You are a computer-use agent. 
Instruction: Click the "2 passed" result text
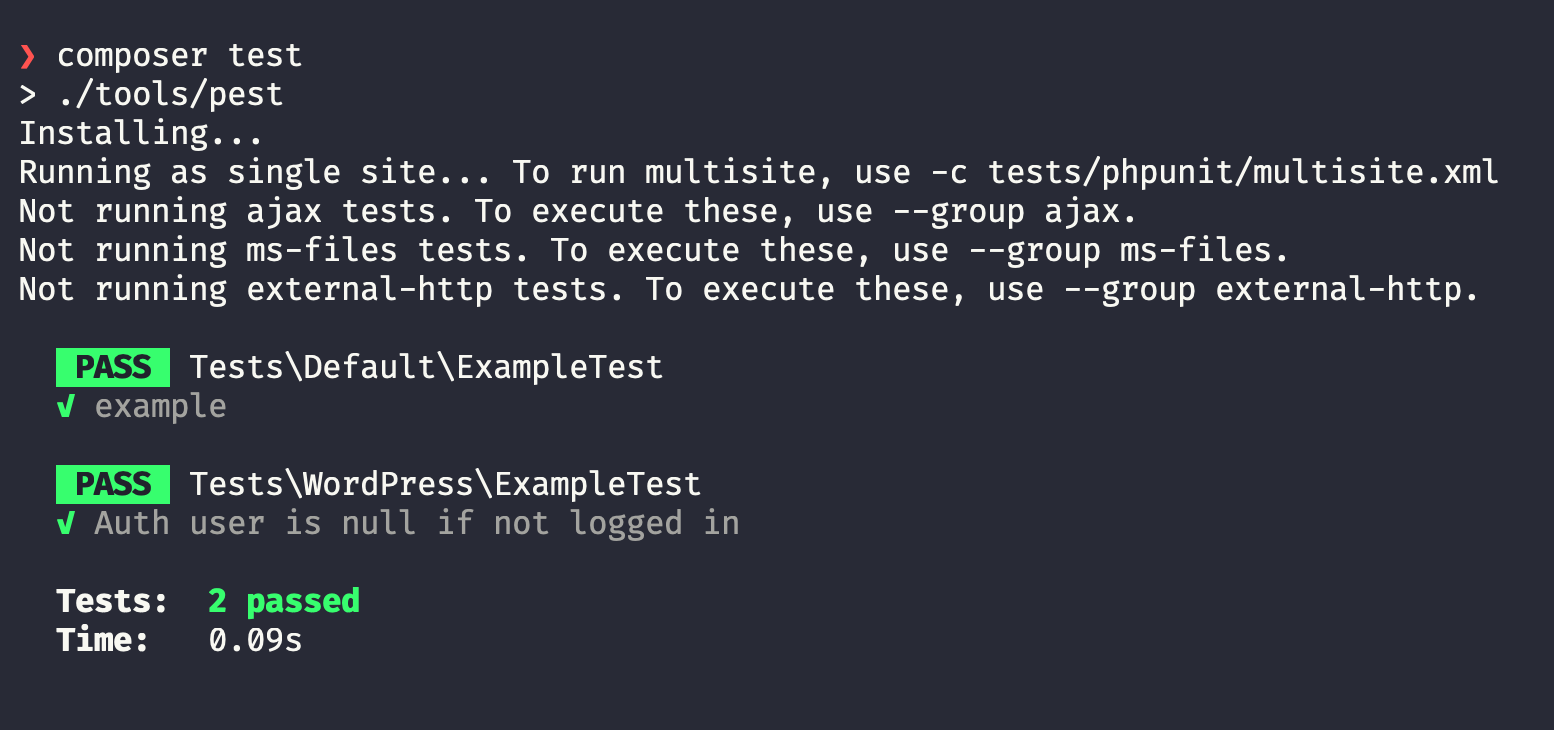283,601
